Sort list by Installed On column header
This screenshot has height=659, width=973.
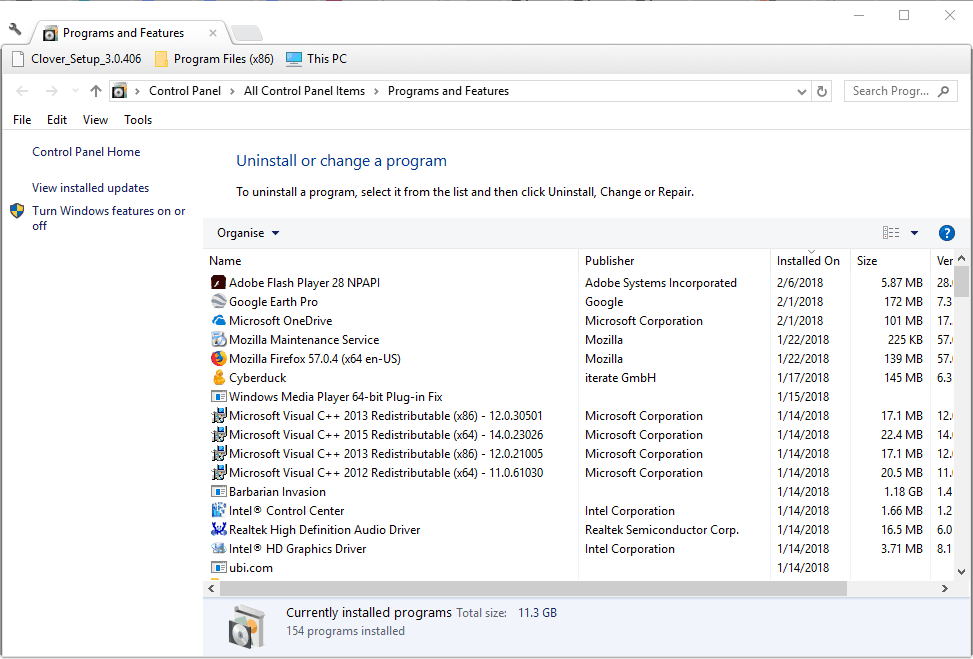(x=808, y=261)
